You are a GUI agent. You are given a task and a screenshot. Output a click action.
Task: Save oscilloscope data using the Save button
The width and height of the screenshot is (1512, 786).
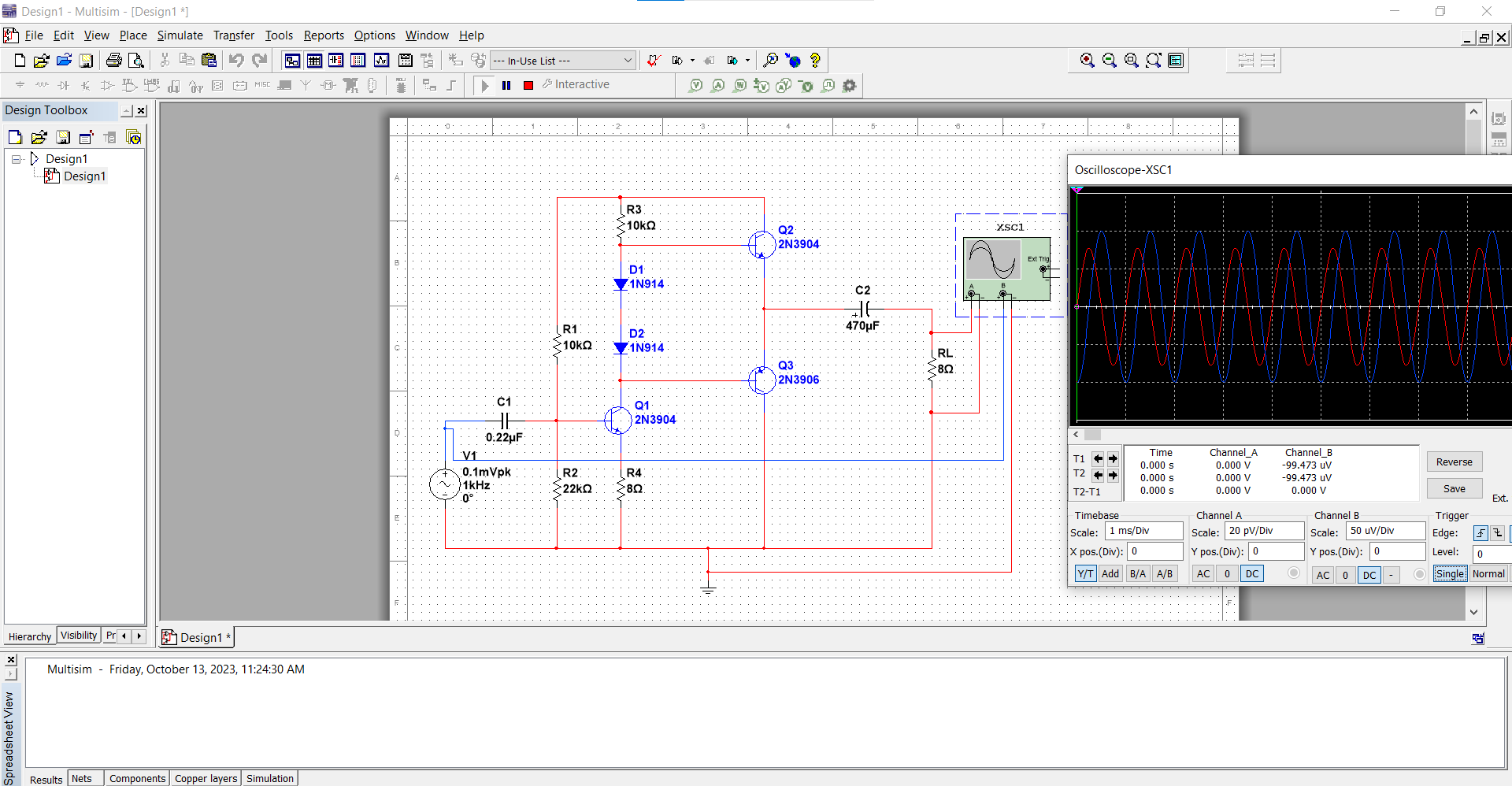(x=1453, y=488)
